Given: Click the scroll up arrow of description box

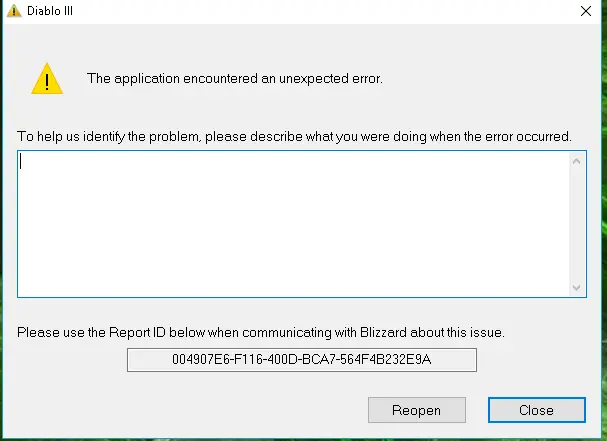Looking at the screenshot, I should [x=577, y=161].
